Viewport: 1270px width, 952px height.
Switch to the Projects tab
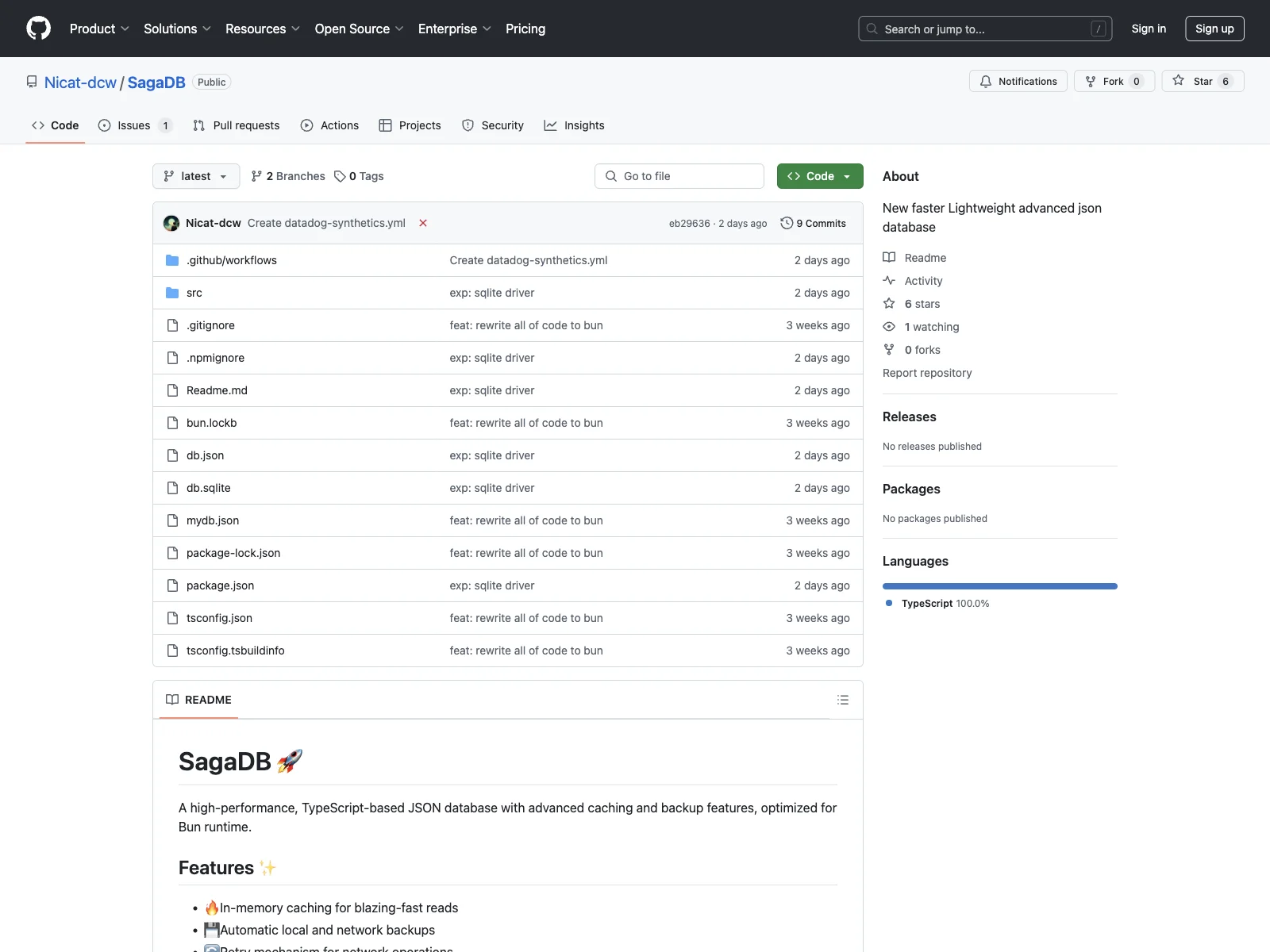click(410, 125)
